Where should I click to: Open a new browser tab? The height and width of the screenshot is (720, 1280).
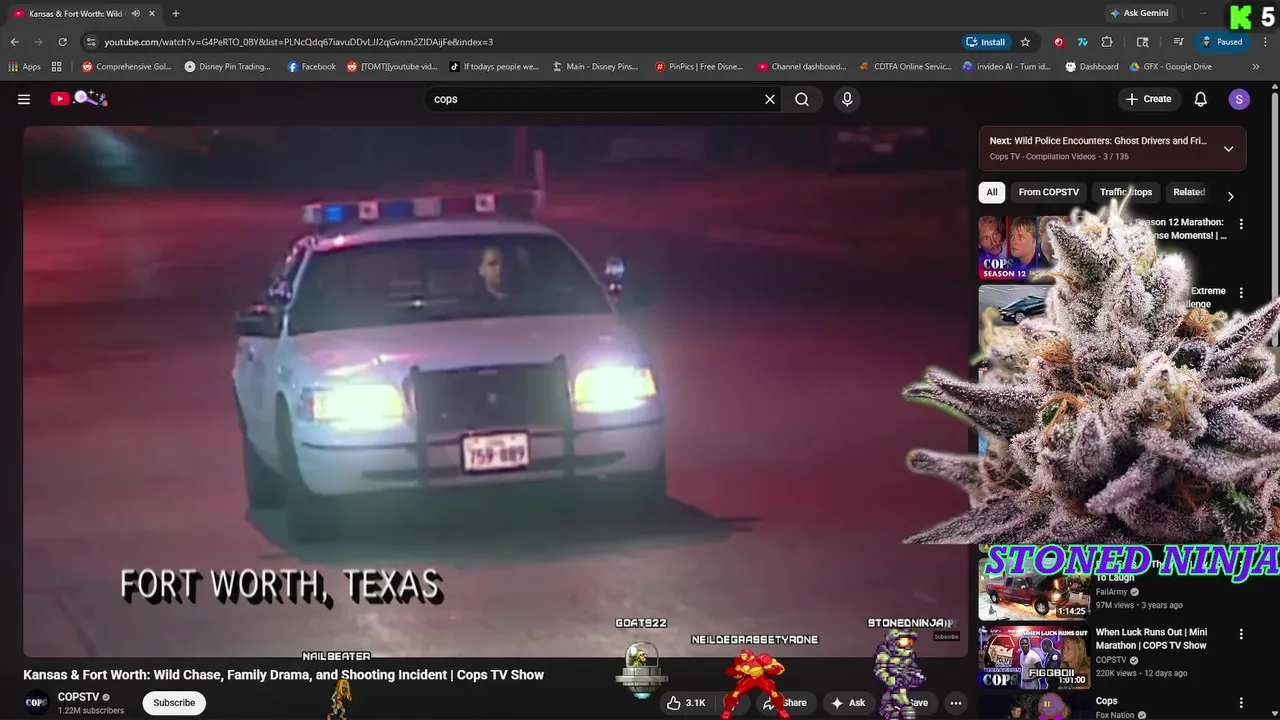click(x=176, y=14)
